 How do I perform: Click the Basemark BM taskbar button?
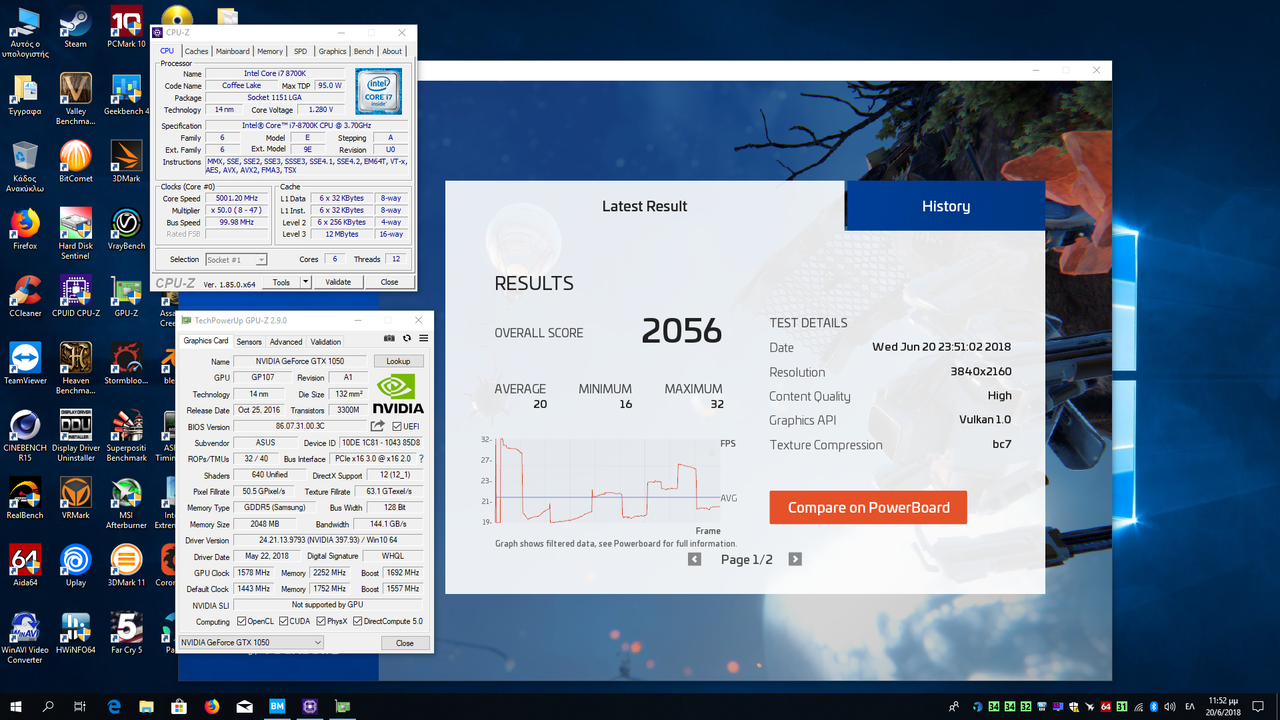(277, 706)
